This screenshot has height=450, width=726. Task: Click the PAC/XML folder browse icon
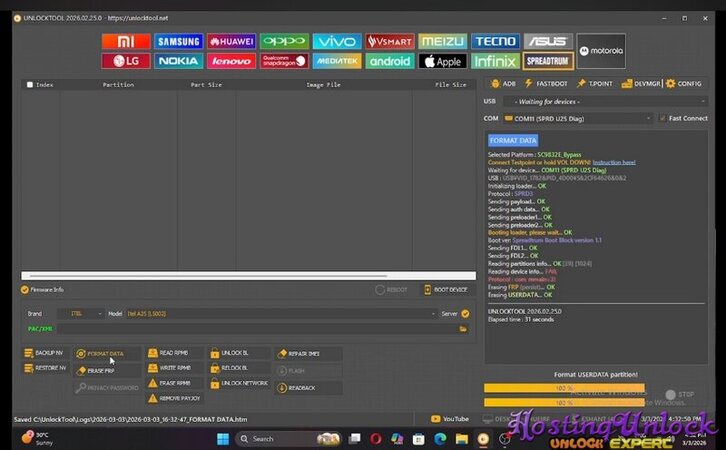(463, 328)
